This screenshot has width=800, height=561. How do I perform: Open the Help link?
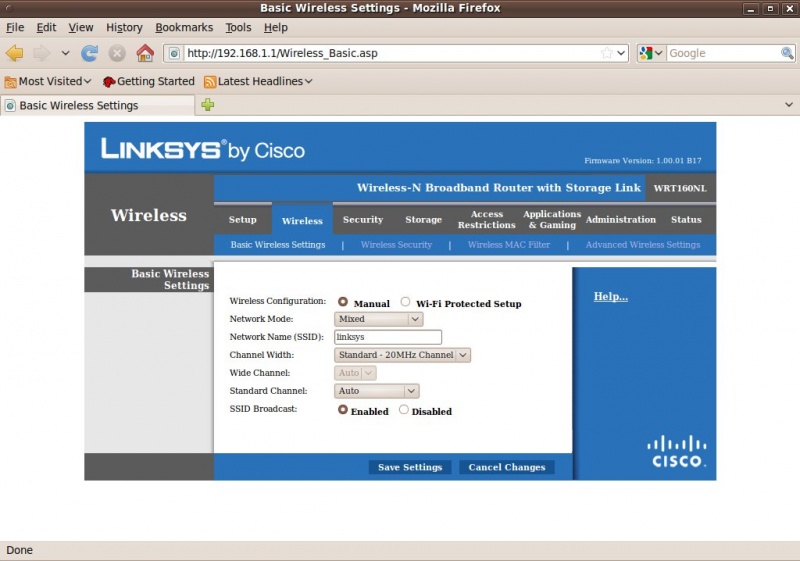click(x=610, y=296)
